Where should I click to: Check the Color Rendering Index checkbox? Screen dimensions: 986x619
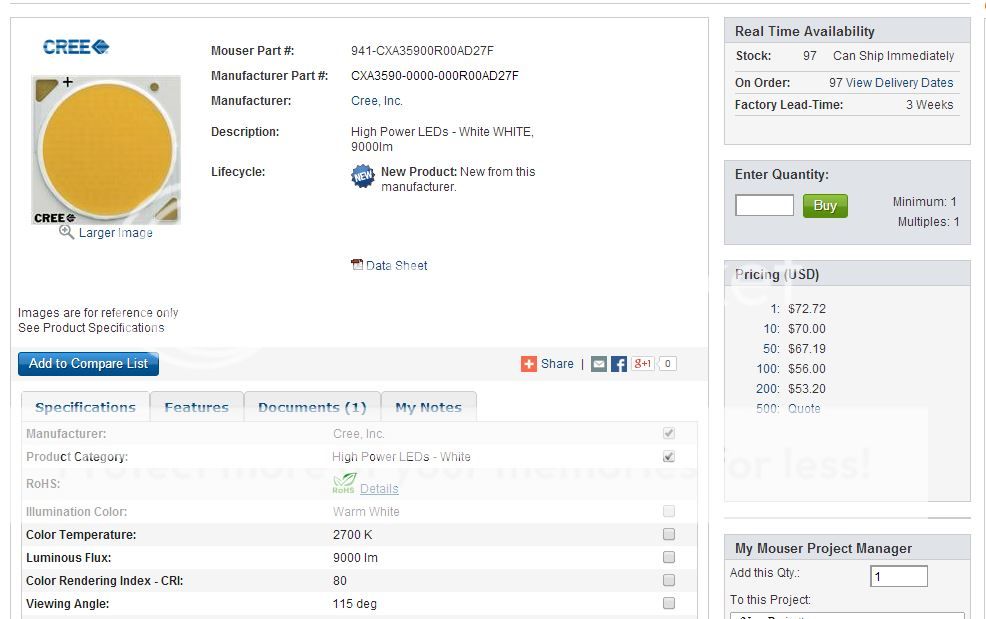[669, 580]
